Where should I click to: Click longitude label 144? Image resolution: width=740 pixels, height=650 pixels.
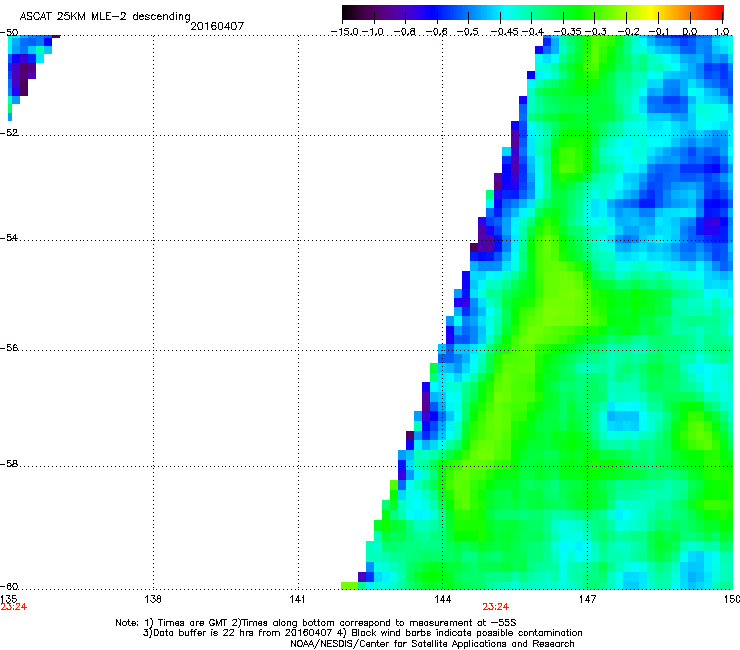tap(442, 599)
